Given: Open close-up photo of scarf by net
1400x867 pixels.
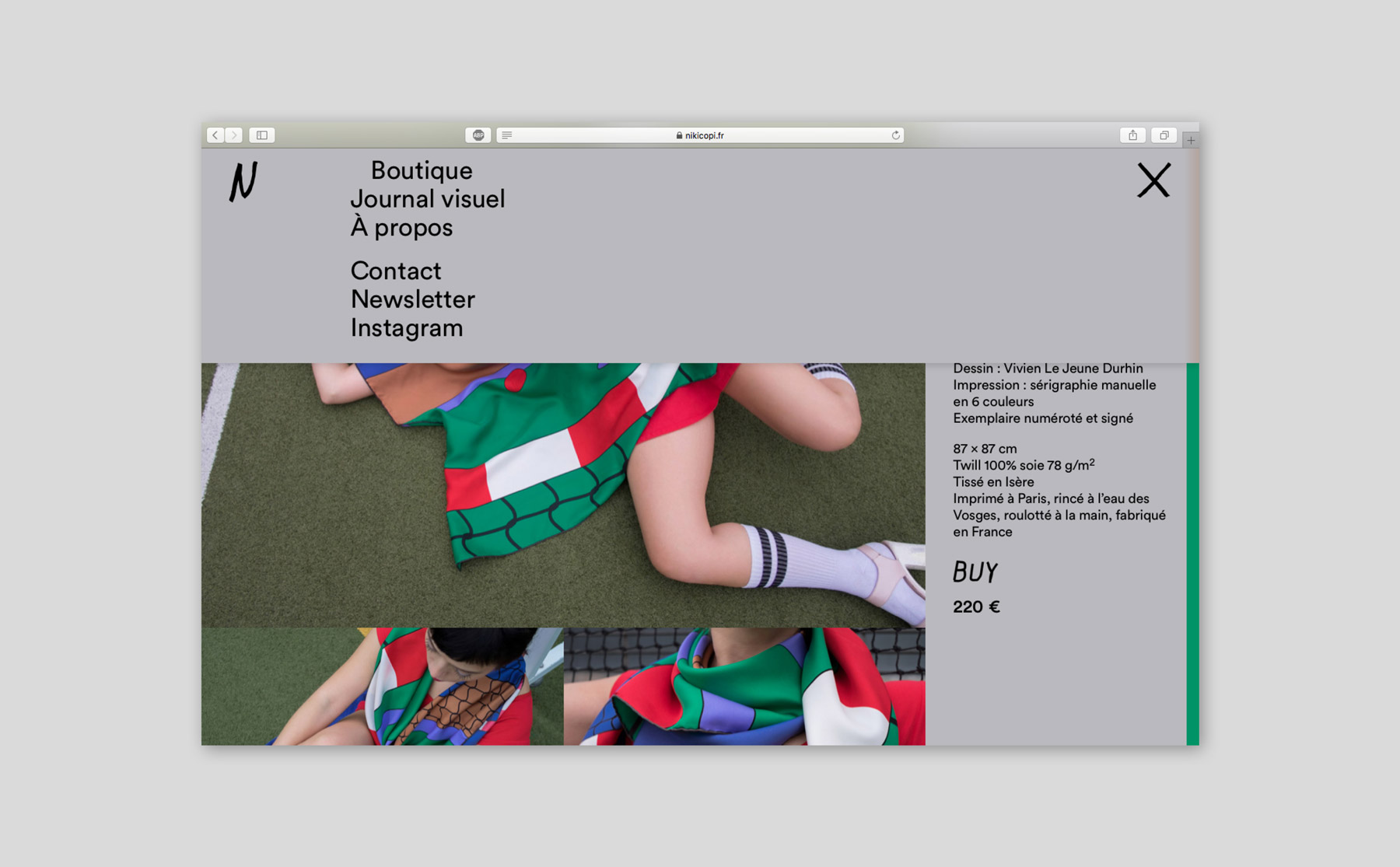Looking at the screenshot, I should click(x=744, y=687).
